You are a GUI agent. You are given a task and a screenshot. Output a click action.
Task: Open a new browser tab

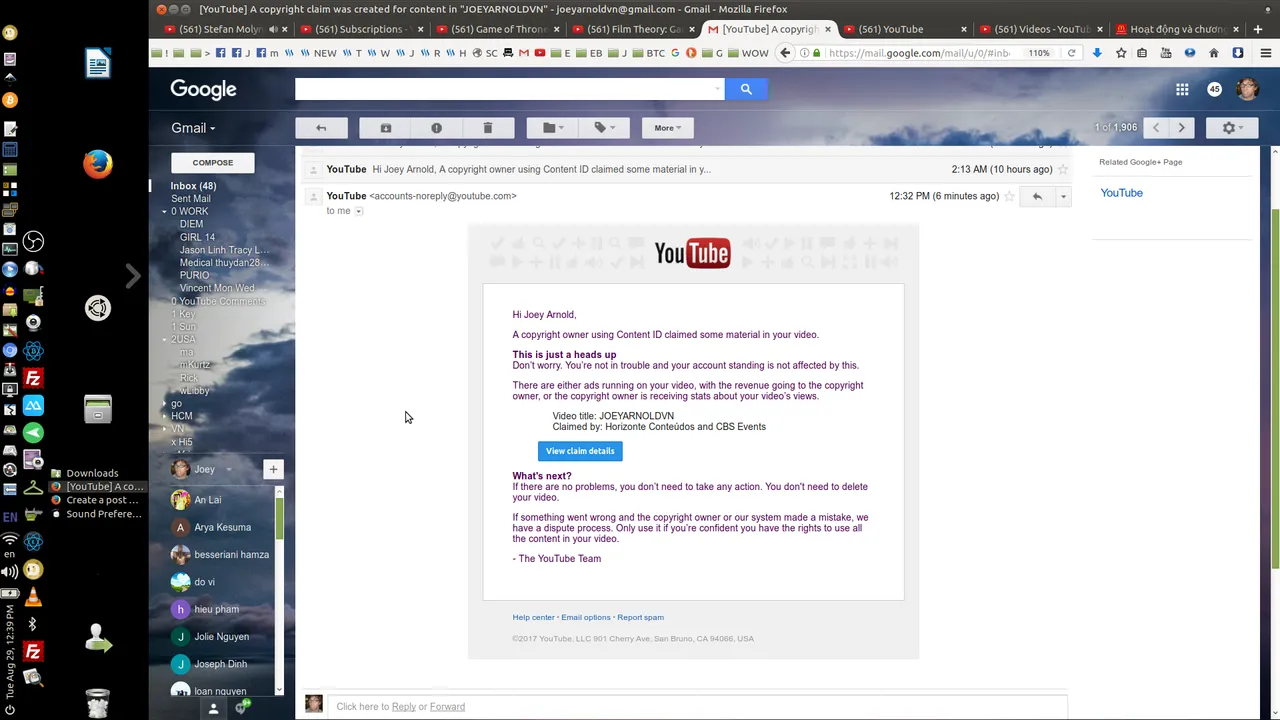pos(1258,29)
